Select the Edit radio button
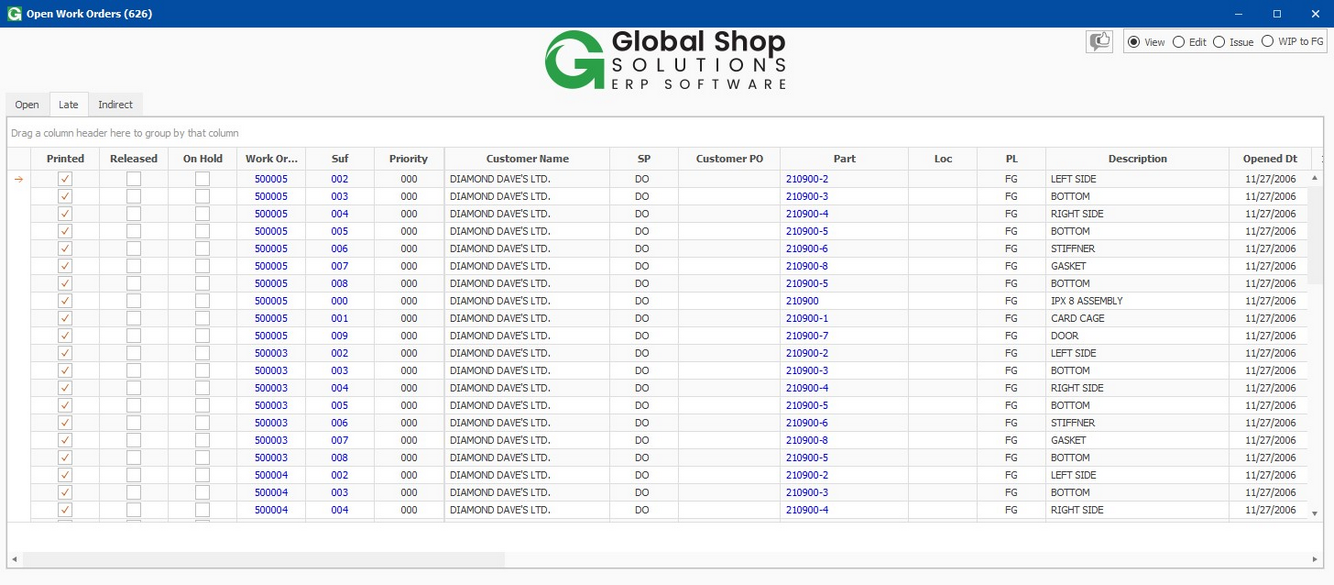The width and height of the screenshot is (1334, 585). click(x=1178, y=42)
